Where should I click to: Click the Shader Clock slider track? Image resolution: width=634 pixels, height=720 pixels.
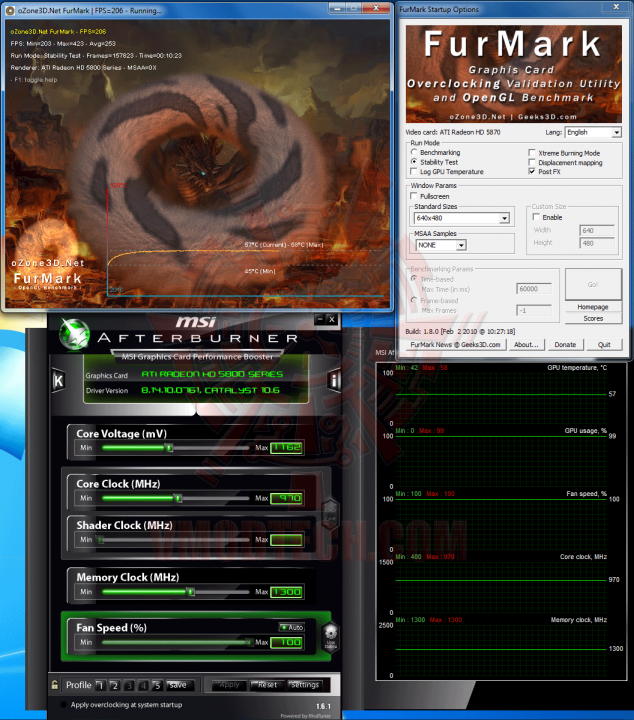click(x=175, y=540)
